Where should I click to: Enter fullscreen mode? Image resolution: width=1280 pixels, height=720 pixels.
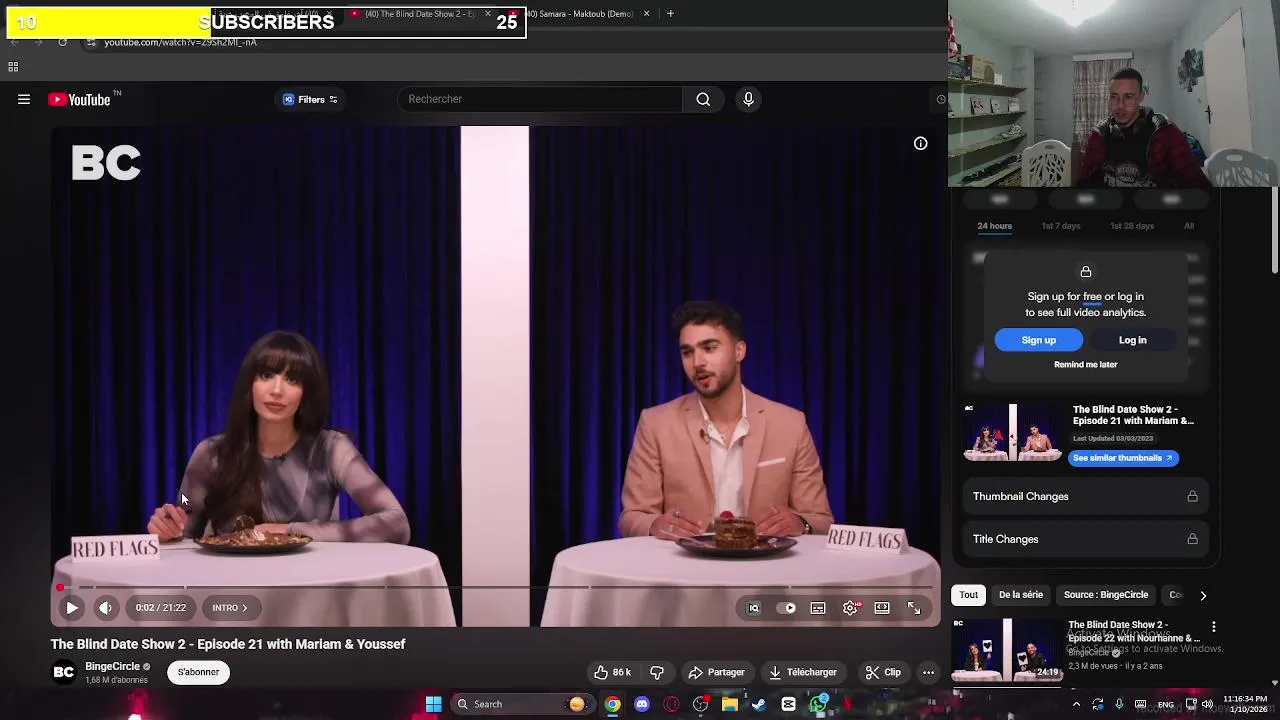(x=914, y=607)
